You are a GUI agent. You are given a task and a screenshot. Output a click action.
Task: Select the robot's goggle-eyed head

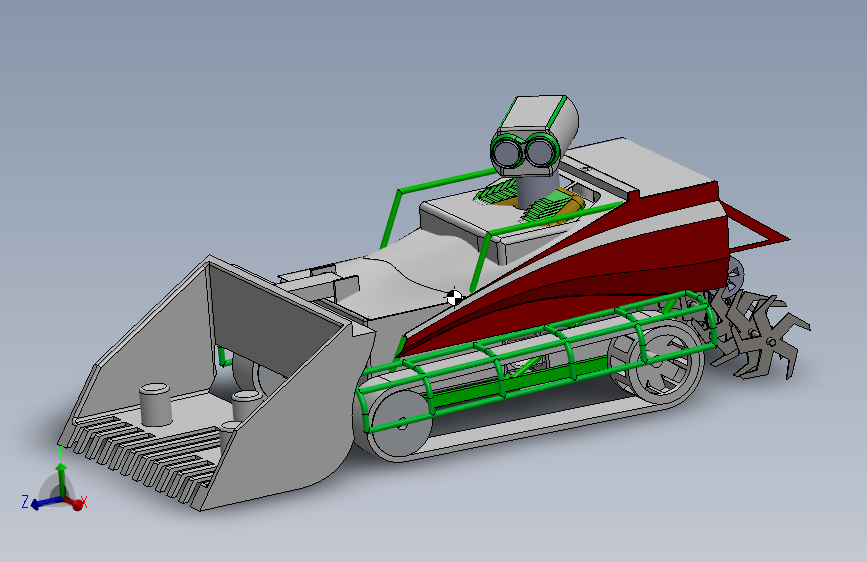534,136
